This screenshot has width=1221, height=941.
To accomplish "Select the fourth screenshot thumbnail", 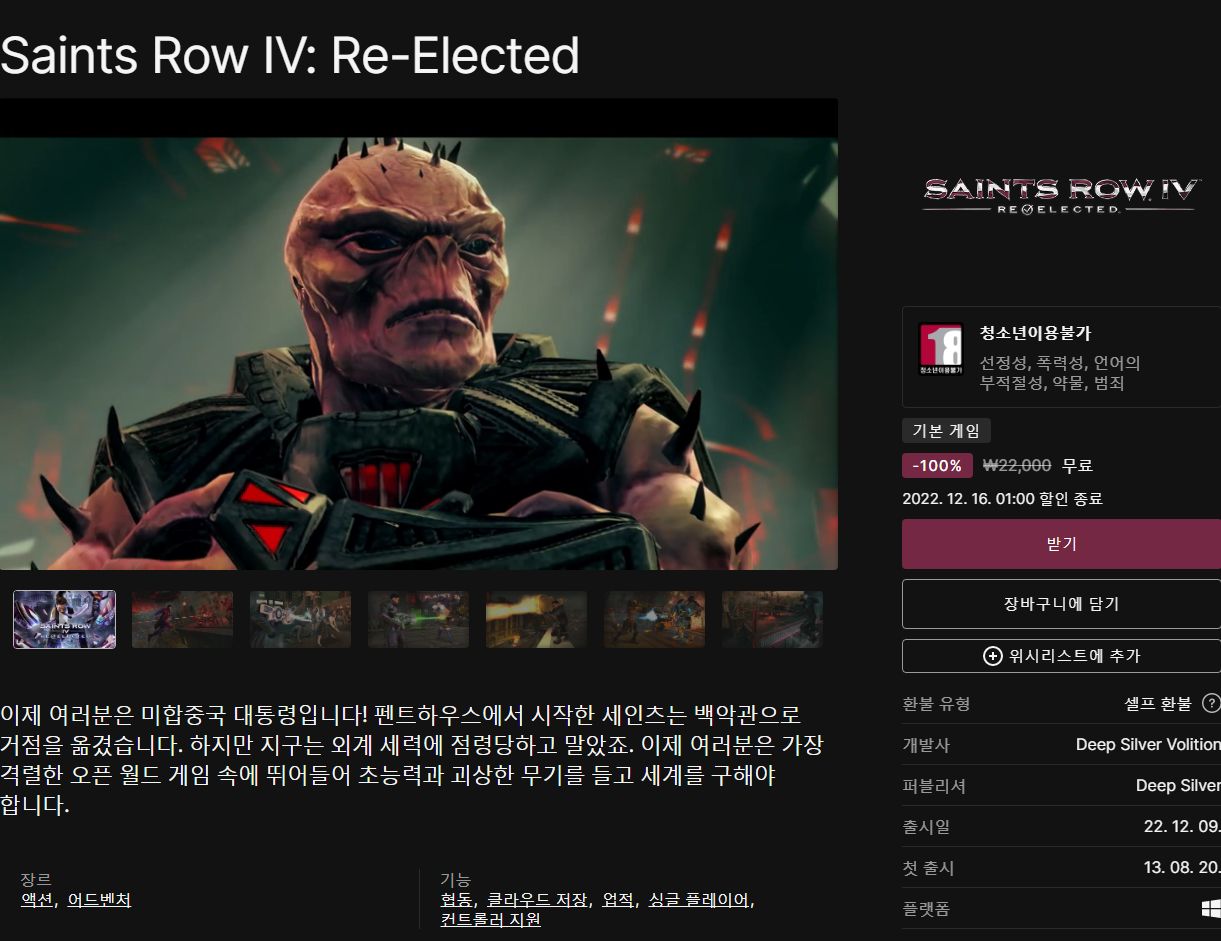I will click(x=418, y=619).
